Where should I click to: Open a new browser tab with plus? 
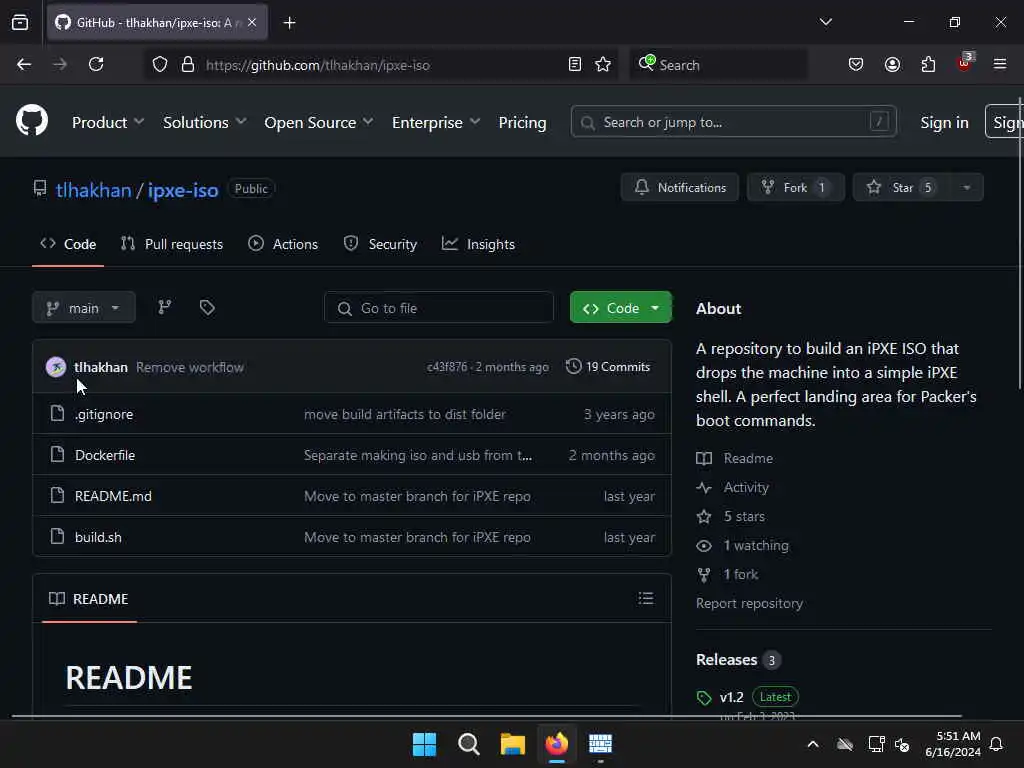coord(289,23)
